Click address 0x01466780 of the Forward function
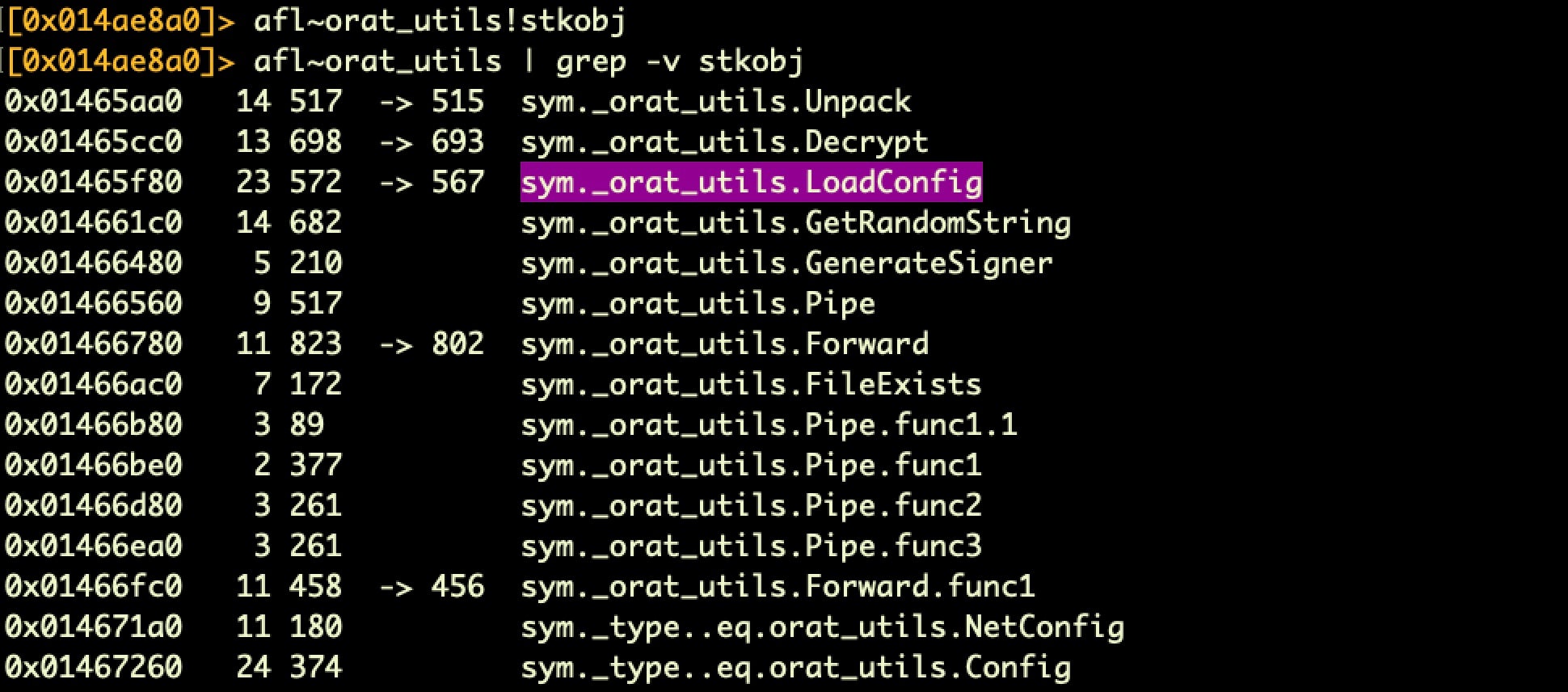Screen dimensions: 1568x692 [94, 344]
